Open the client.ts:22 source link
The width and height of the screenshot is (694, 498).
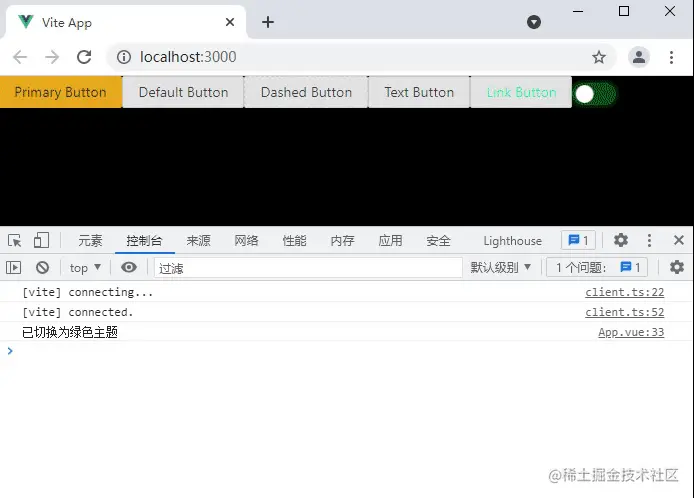click(x=625, y=292)
